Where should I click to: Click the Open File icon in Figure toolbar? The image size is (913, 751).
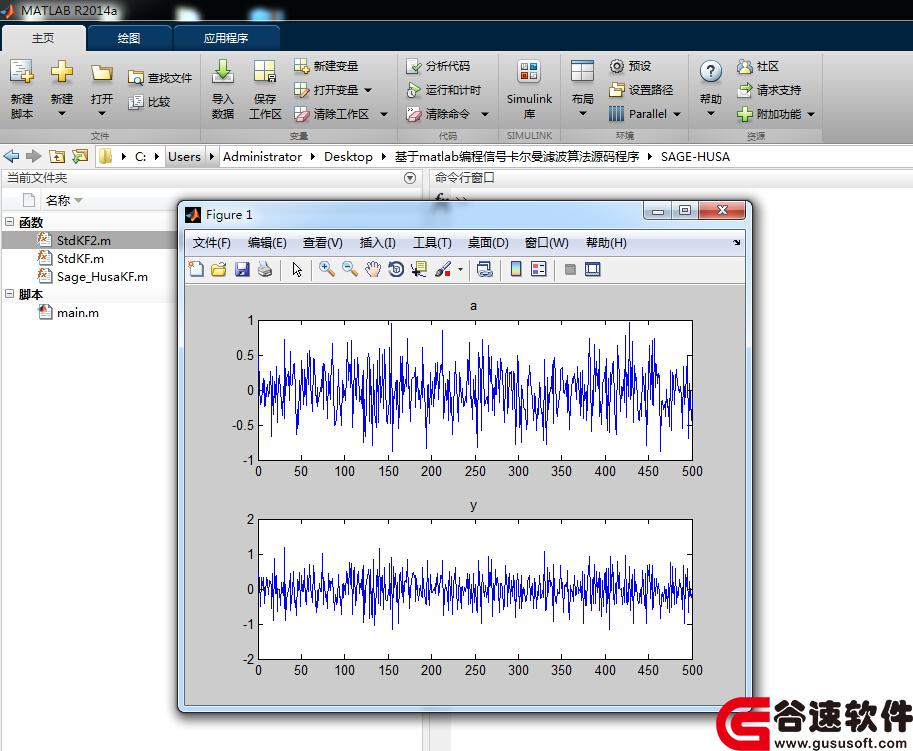tap(219, 269)
